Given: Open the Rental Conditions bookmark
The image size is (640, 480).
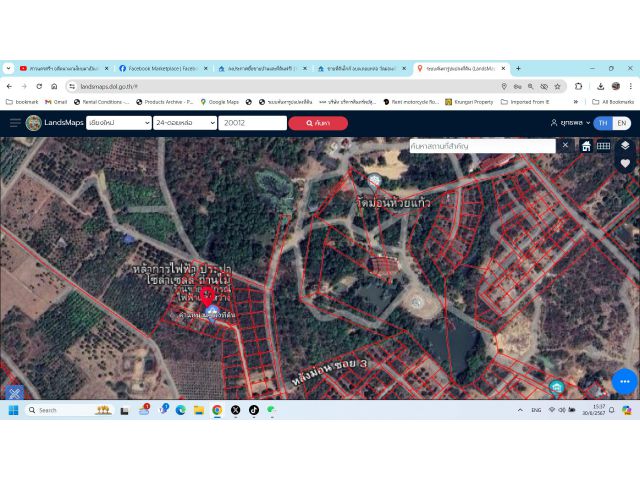Looking at the screenshot, I should [101, 102].
